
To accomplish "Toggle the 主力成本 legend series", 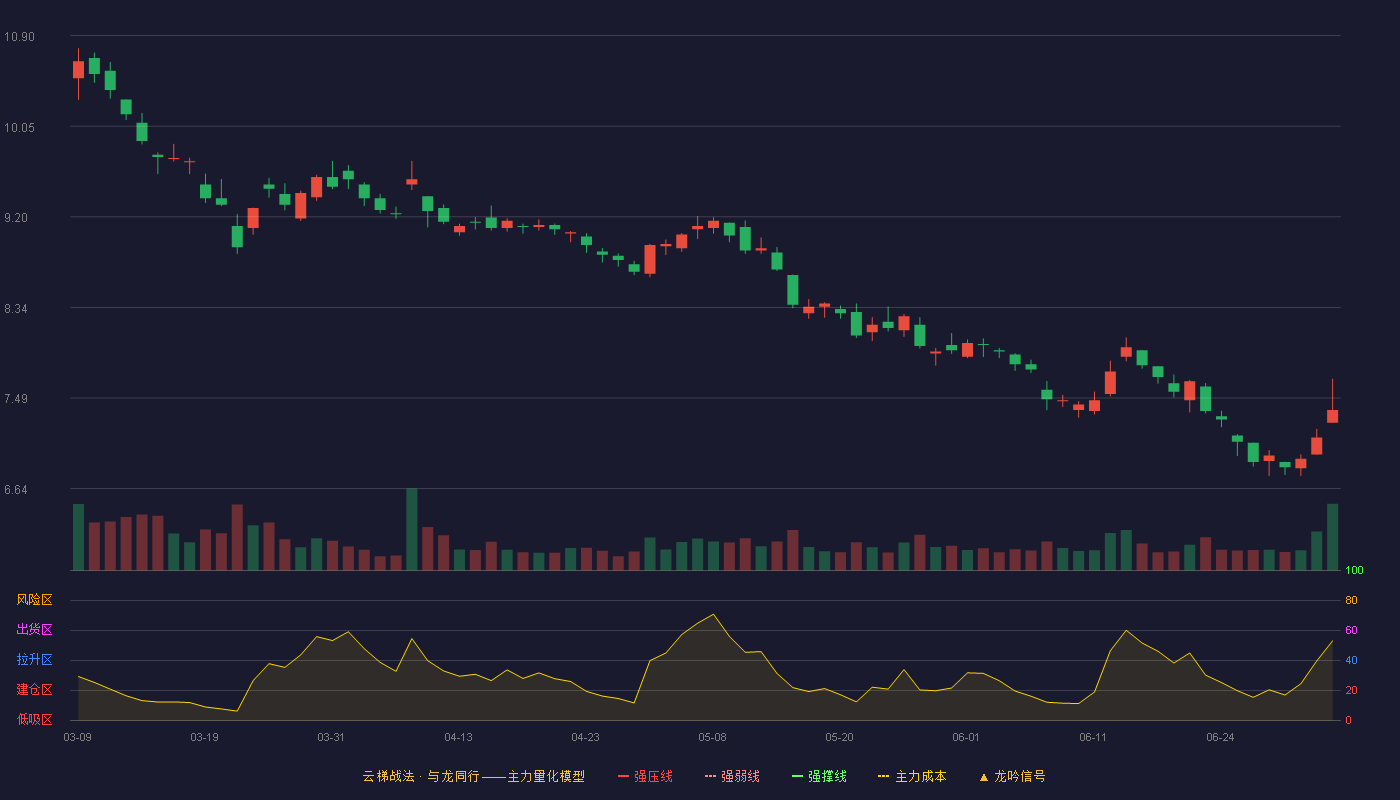I will (x=912, y=776).
